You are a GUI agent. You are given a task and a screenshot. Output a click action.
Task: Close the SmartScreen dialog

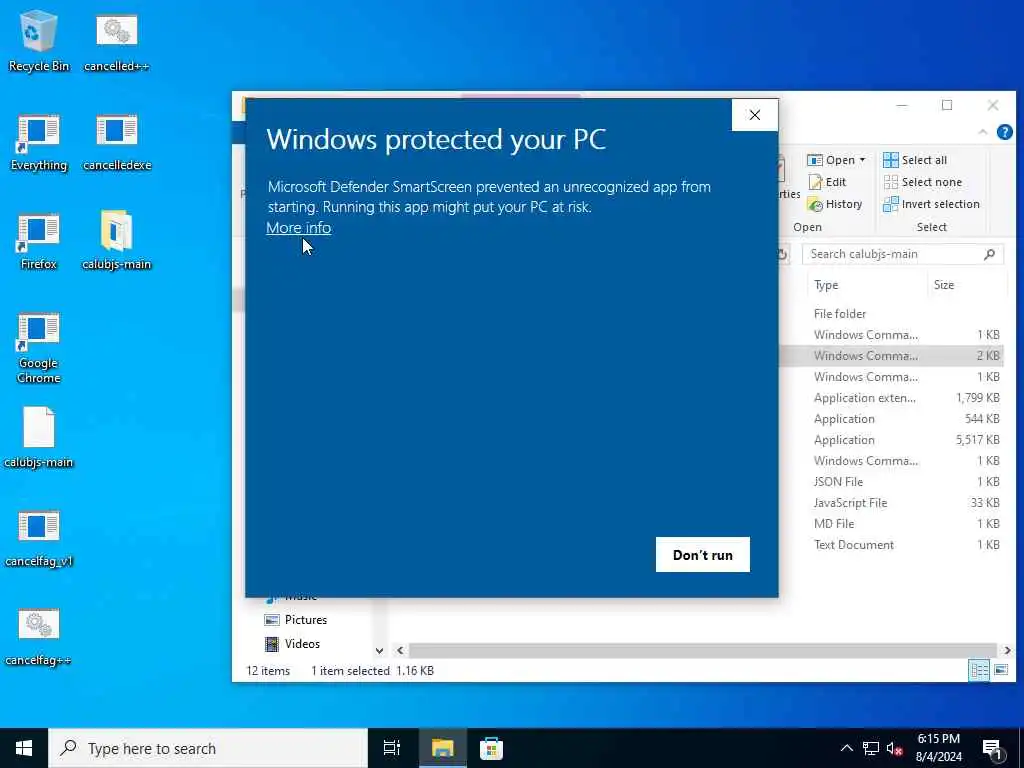(755, 115)
